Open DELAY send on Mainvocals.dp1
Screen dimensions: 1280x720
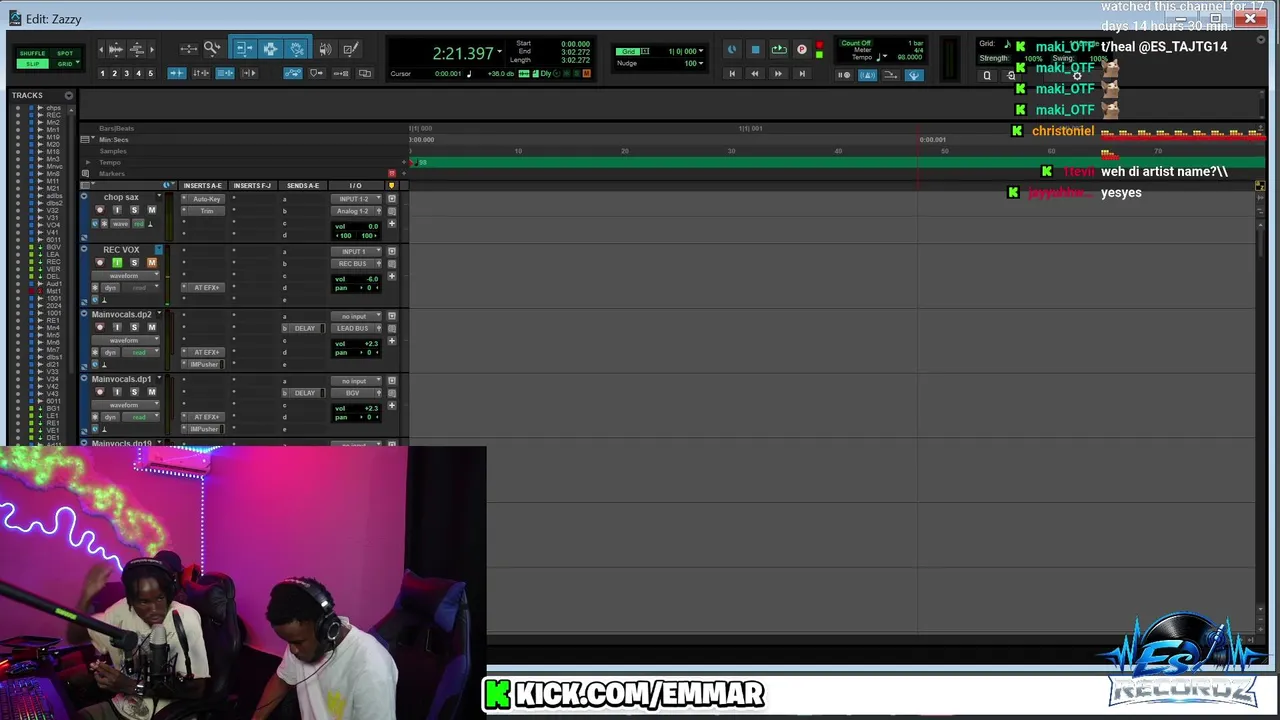[x=304, y=393]
